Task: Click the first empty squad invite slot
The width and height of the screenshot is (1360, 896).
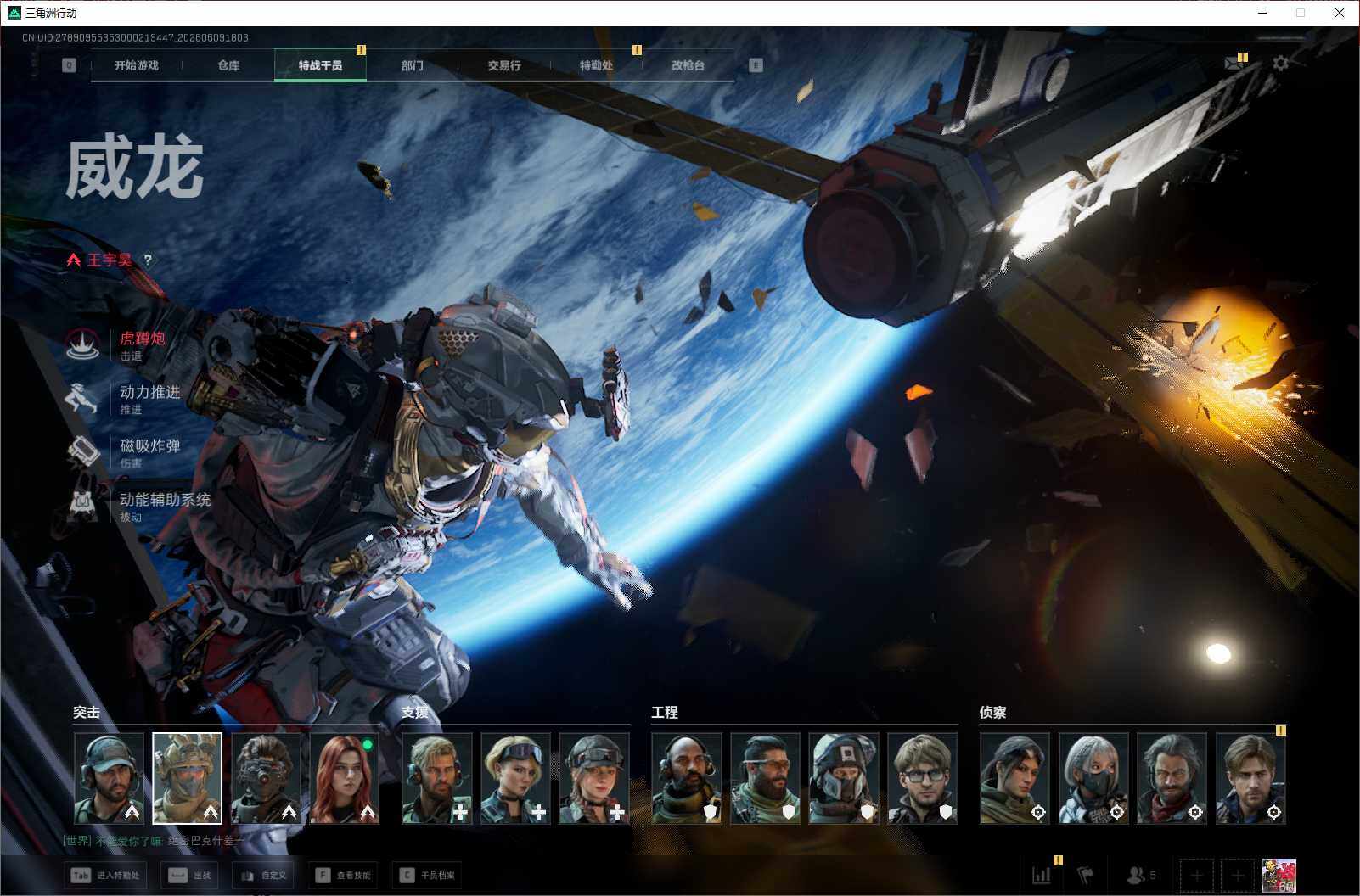Action: pos(1196,875)
